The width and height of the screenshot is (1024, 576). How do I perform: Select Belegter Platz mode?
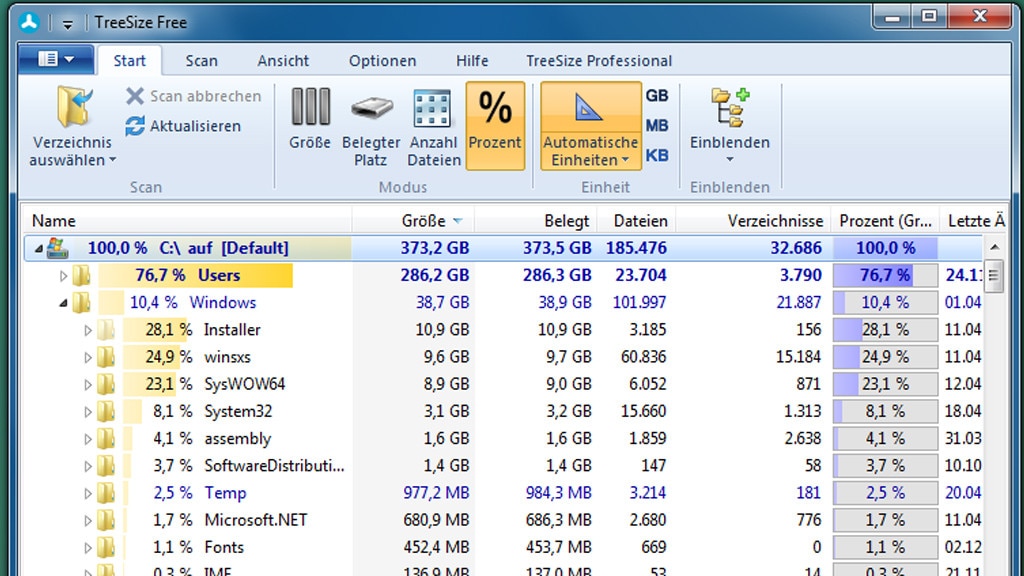[x=370, y=128]
